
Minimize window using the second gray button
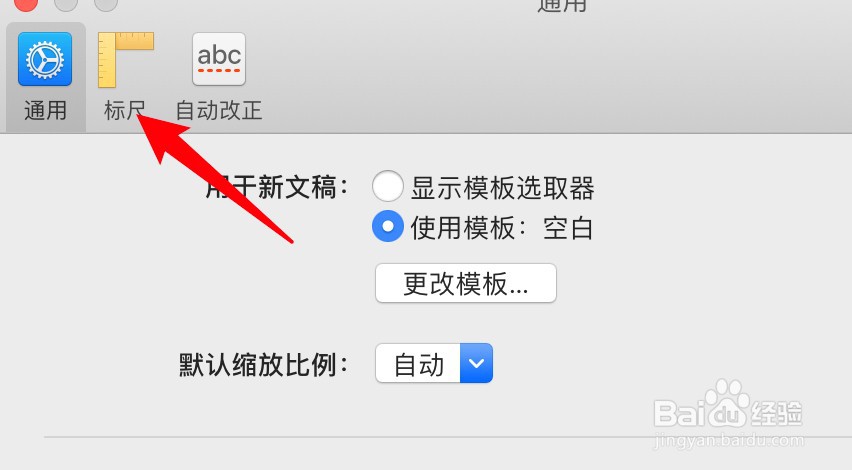[66, 3]
